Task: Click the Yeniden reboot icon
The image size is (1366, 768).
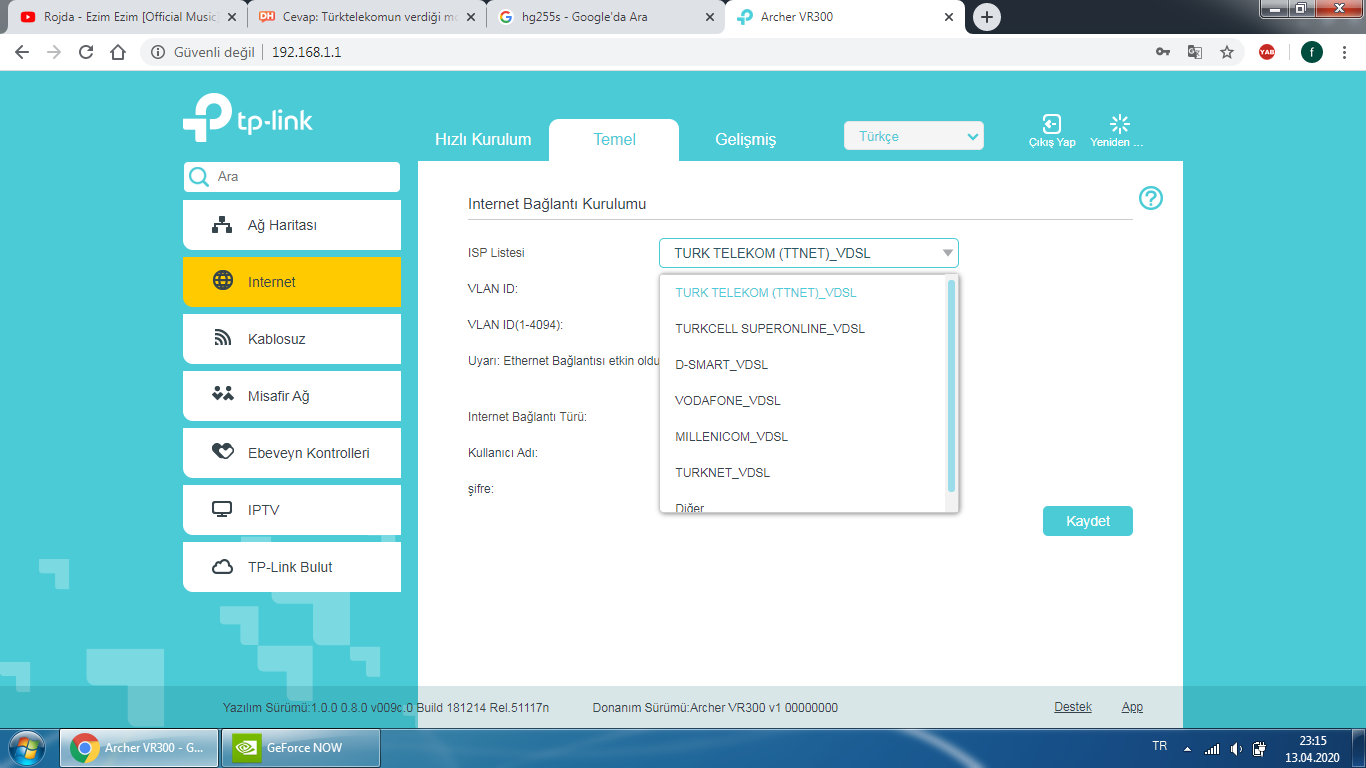Action: pyautogui.click(x=1120, y=124)
